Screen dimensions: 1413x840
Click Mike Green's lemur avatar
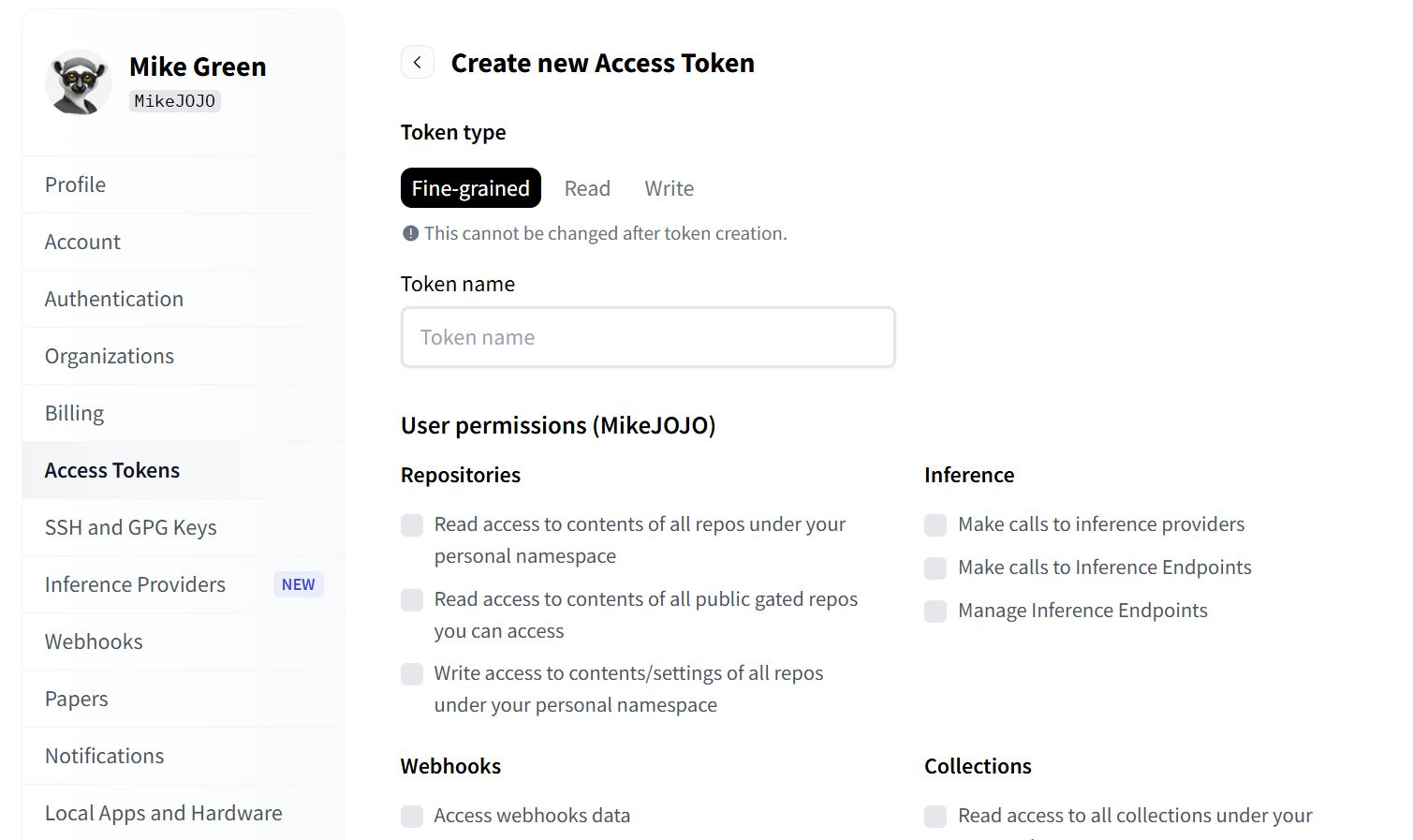79,82
